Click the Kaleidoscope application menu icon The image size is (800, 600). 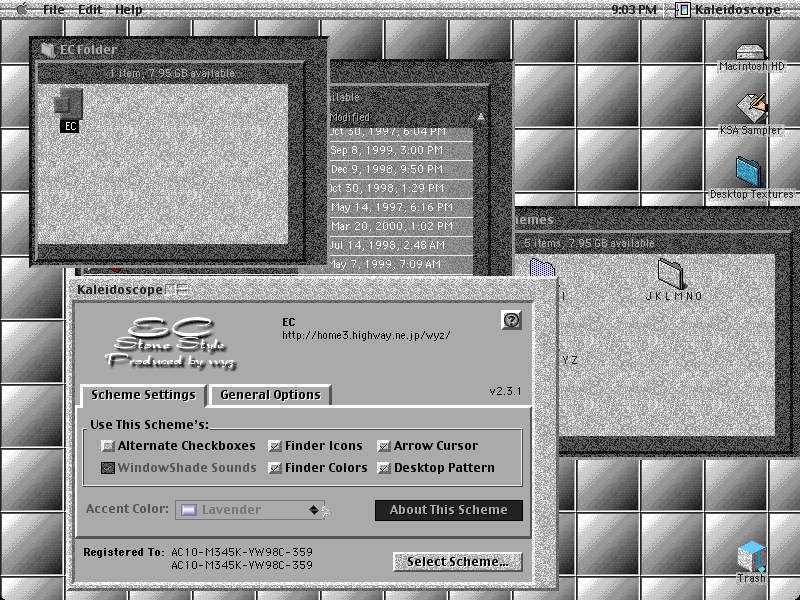pos(683,10)
